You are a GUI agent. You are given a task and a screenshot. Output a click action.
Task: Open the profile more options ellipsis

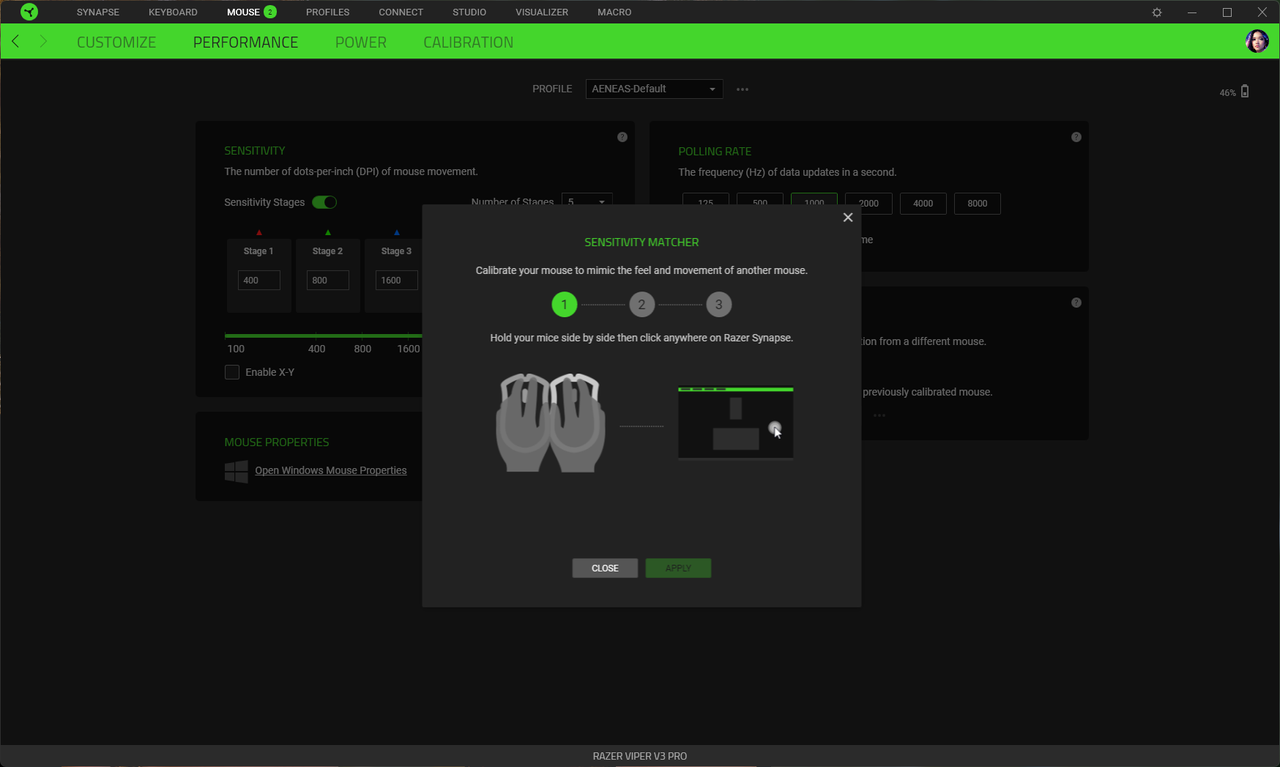click(742, 89)
